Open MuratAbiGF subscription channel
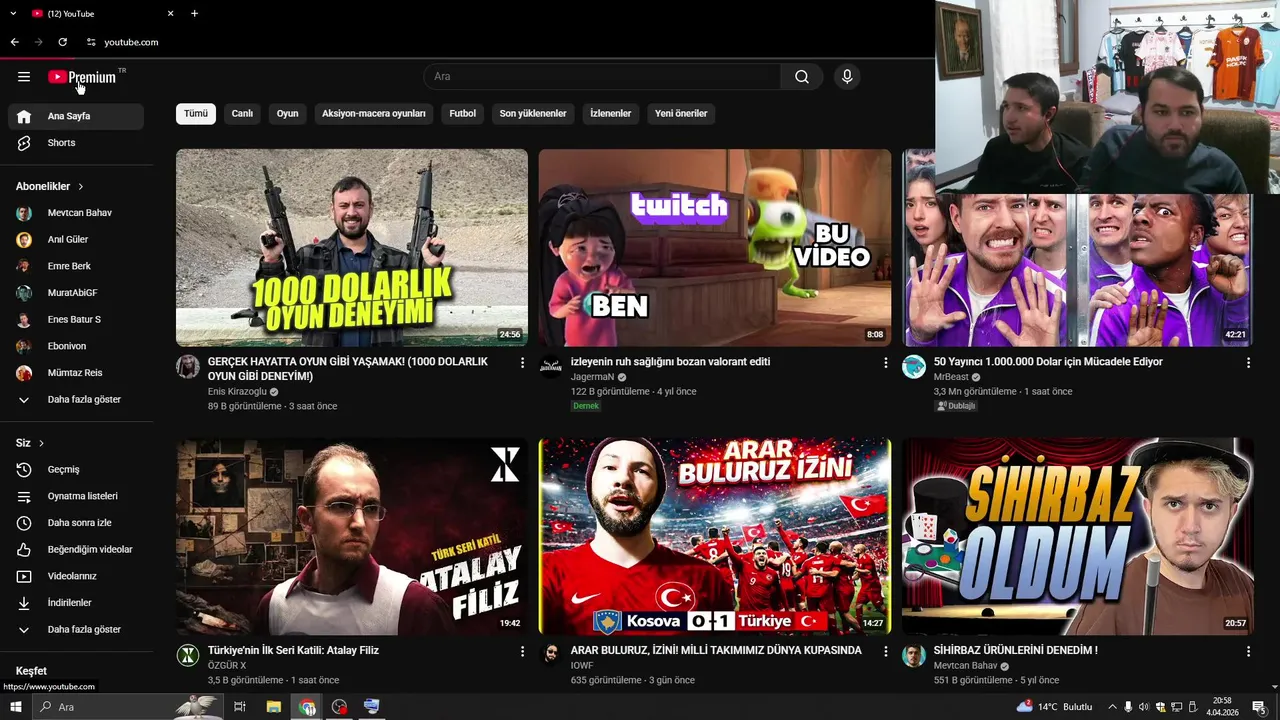The height and width of the screenshot is (720, 1280). (x=76, y=293)
